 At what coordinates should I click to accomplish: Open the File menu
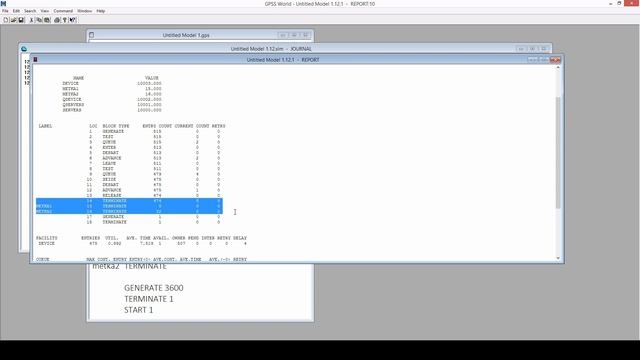(5, 11)
